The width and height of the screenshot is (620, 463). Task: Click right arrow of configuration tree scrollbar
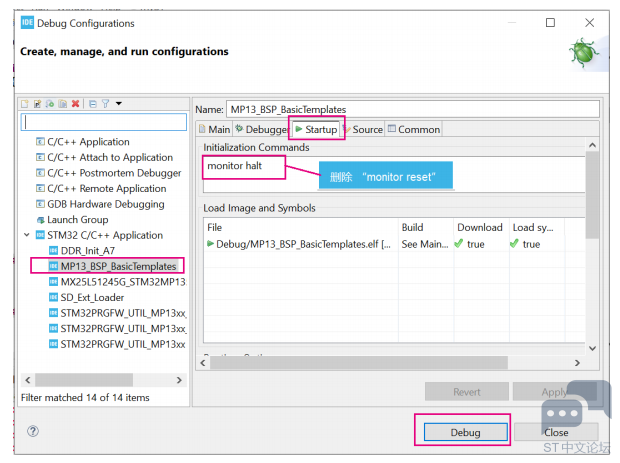(x=179, y=380)
